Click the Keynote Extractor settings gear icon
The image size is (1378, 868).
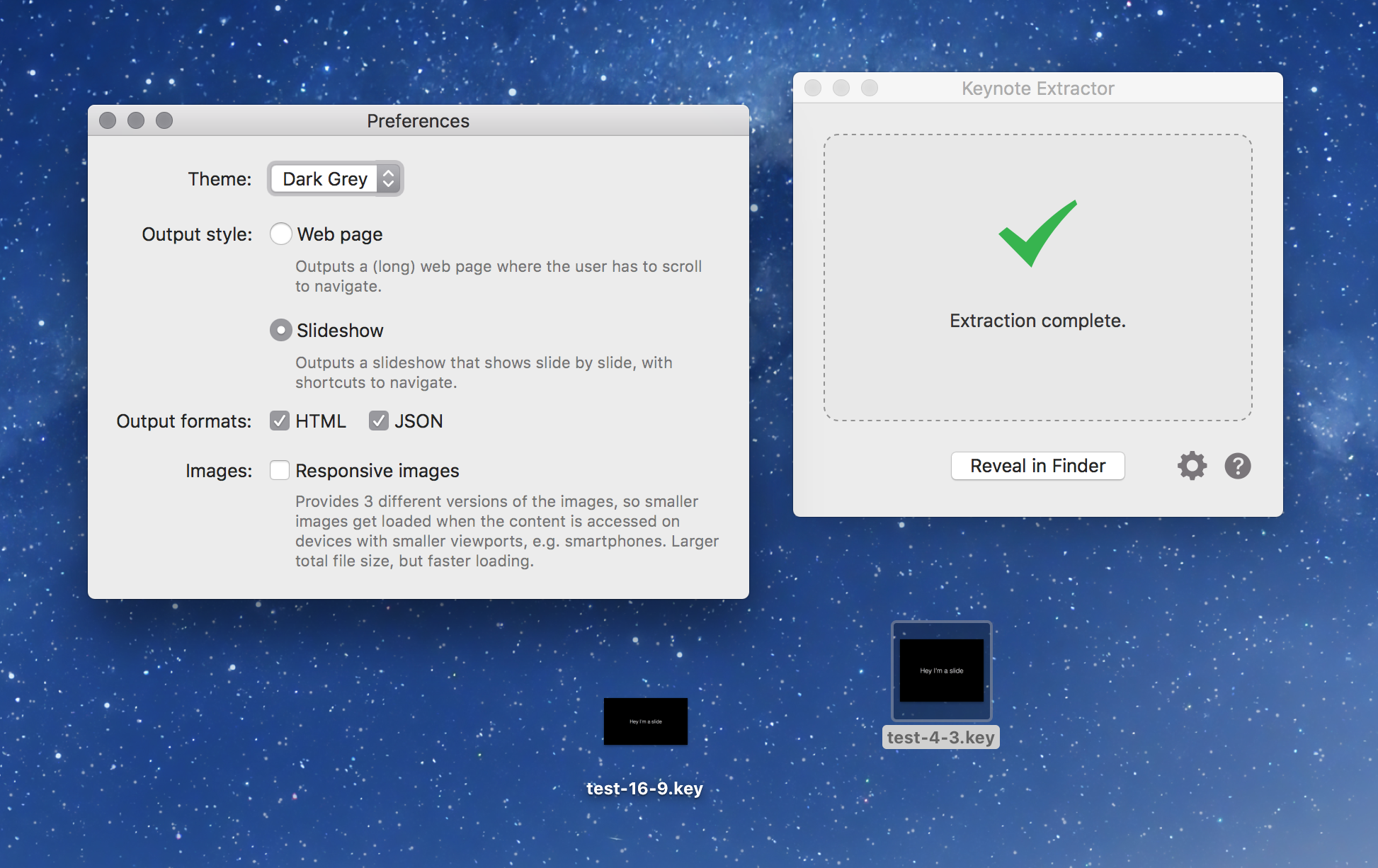[1192, 466]
